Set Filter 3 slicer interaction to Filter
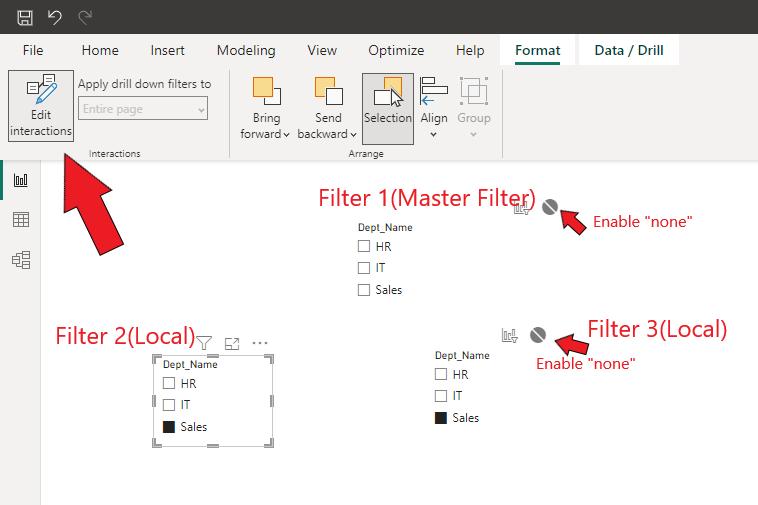This screenshot has width=758, height=505. (x=510, y=335)
